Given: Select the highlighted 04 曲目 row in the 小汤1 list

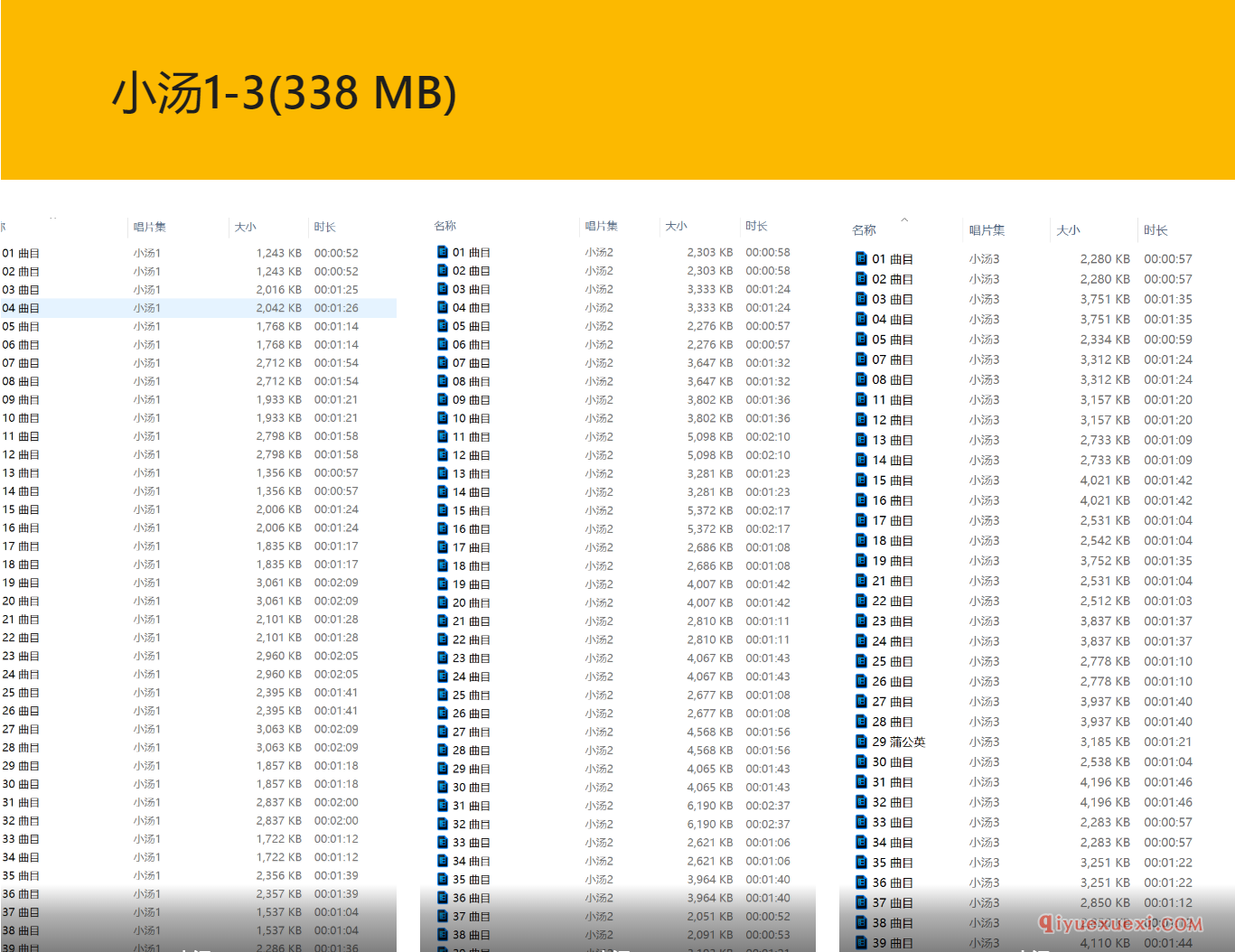Looking at the screenshot, I should pyautogui.click(x=198, y=308).
